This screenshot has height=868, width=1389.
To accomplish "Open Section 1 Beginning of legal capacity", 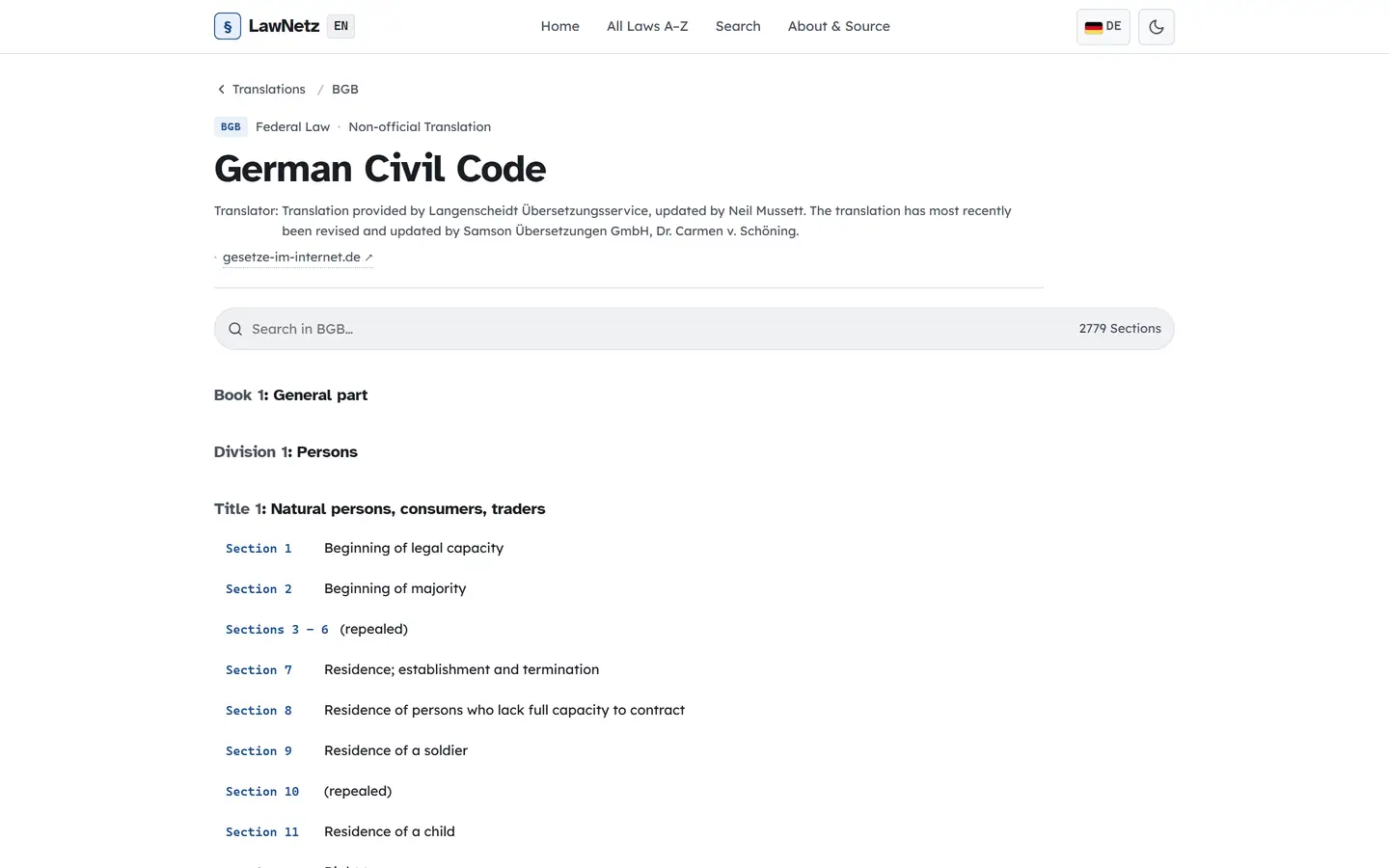I will (694, 548).
